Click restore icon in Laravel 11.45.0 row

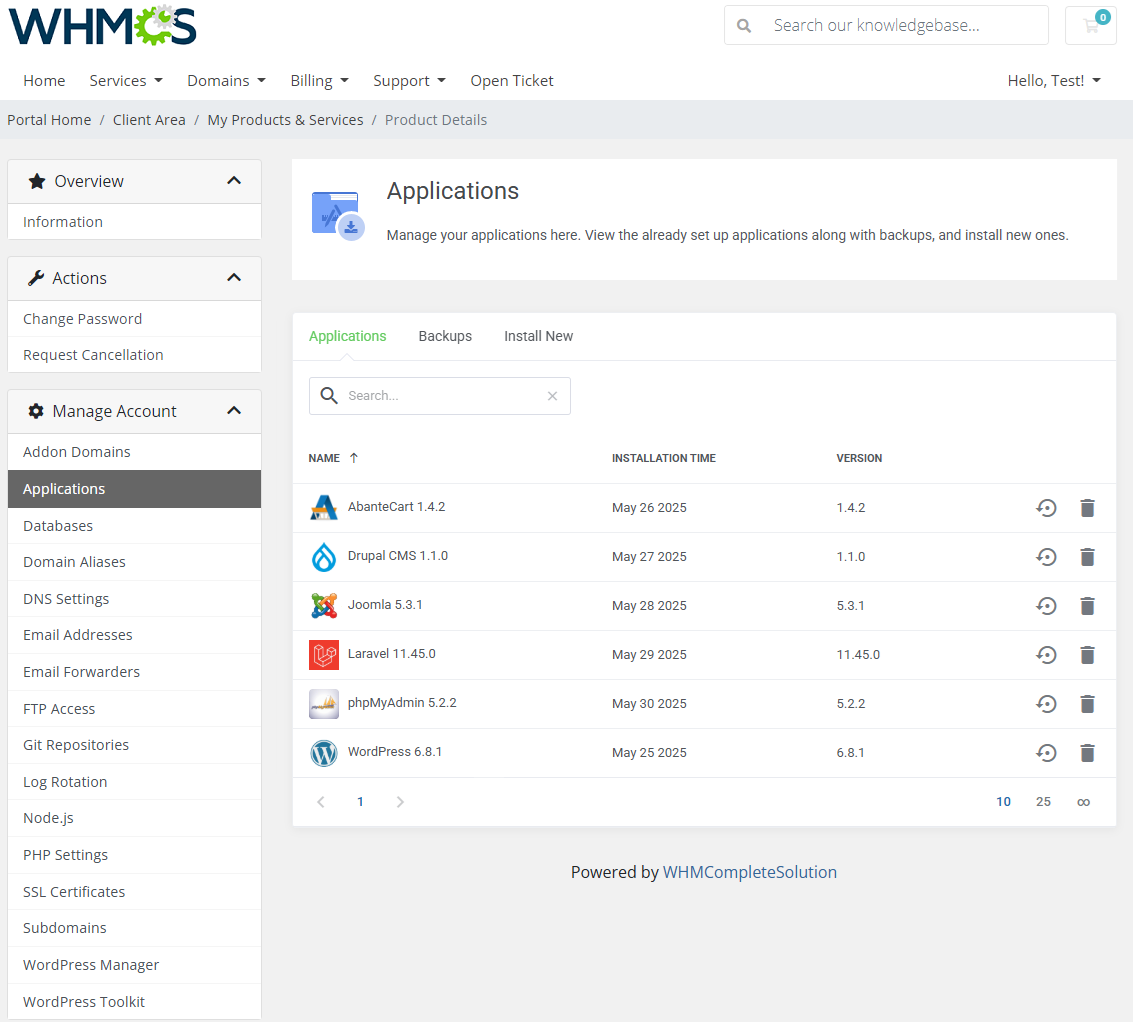1046,655
